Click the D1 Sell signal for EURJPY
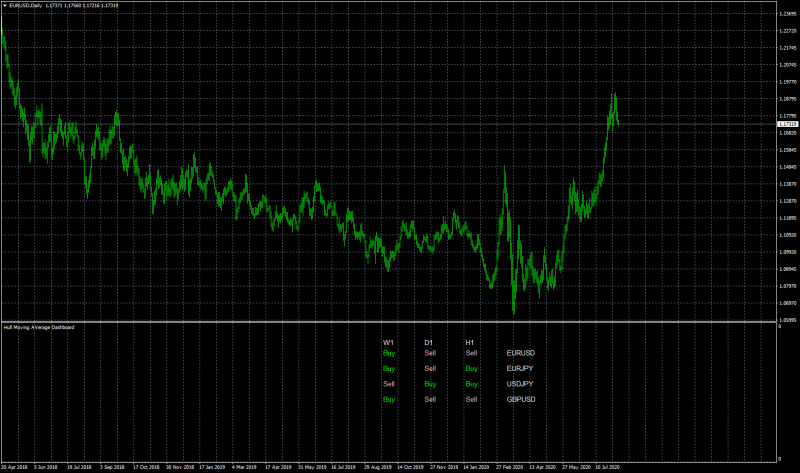Screen dimensions: 800x473 (x=430, y=368)
